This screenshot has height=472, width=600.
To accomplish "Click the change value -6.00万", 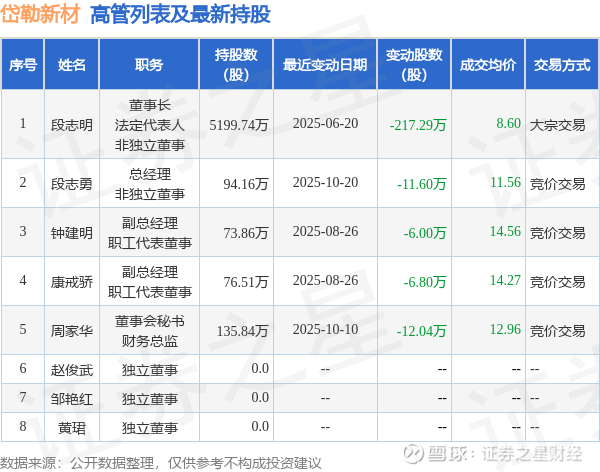I will pyautogui.click(x=425, y=233).
